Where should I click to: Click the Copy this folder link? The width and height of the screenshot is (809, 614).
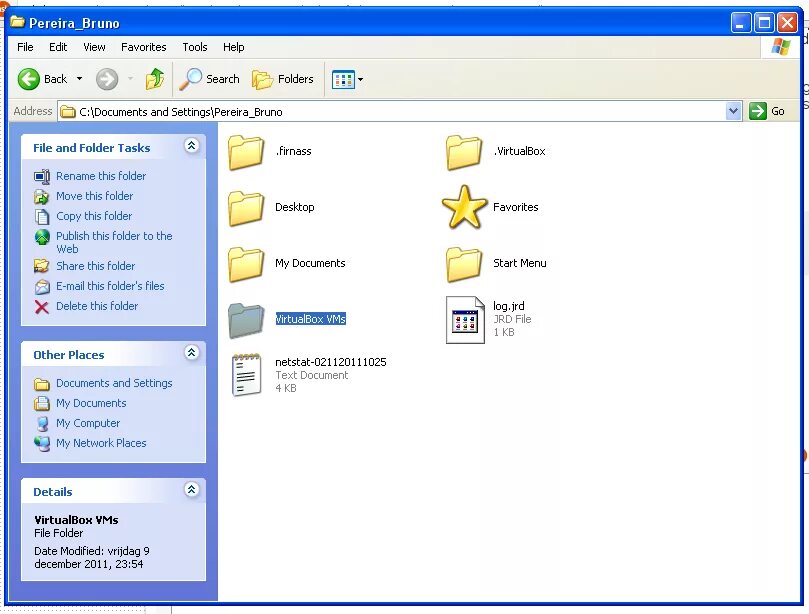pos(94,216)
